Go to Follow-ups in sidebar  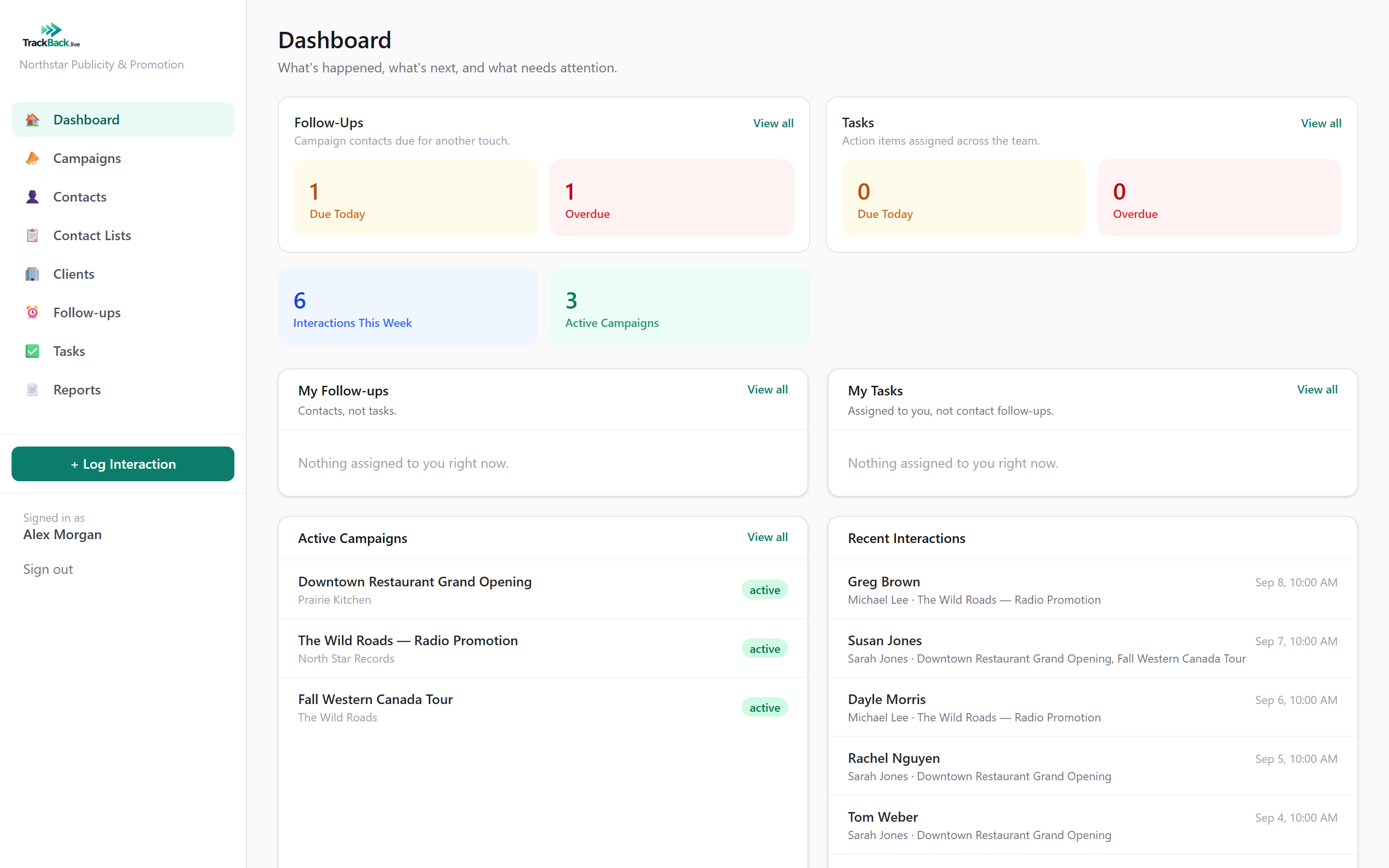pos(123,312)
